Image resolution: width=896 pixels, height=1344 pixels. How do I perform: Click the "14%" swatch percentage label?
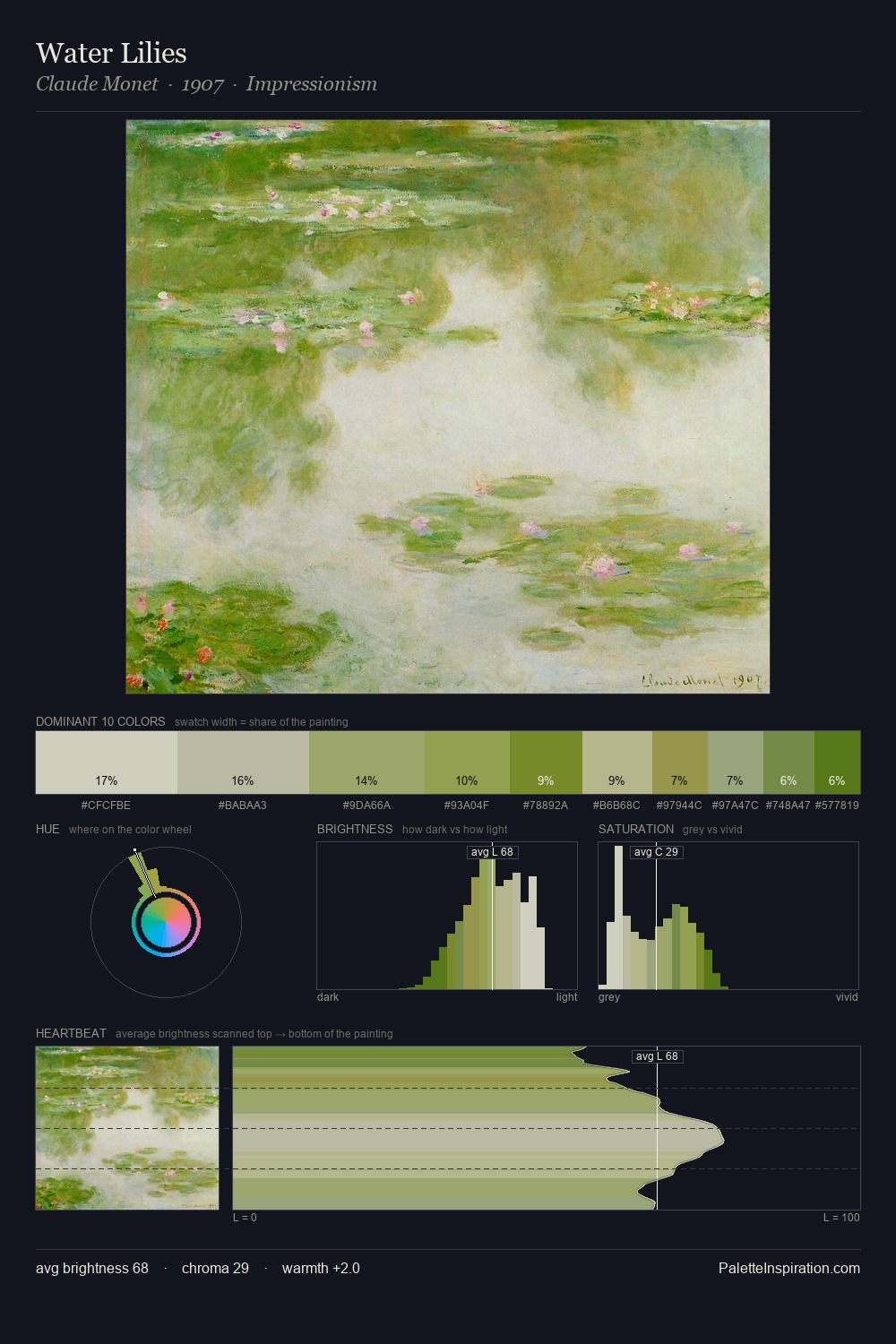tap(366, 780)
